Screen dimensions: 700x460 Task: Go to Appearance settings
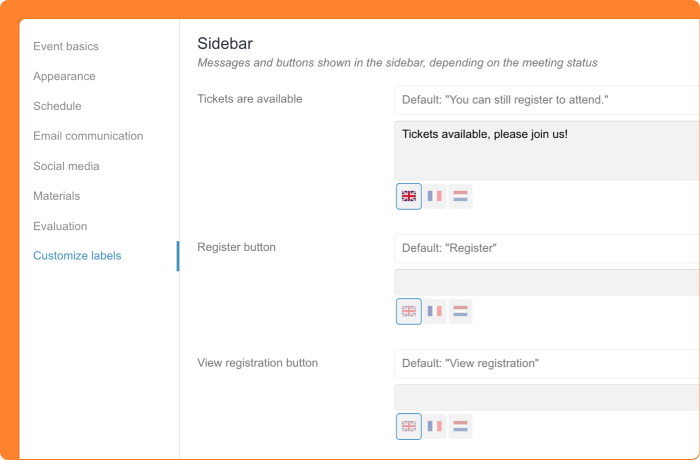[64, 76]
